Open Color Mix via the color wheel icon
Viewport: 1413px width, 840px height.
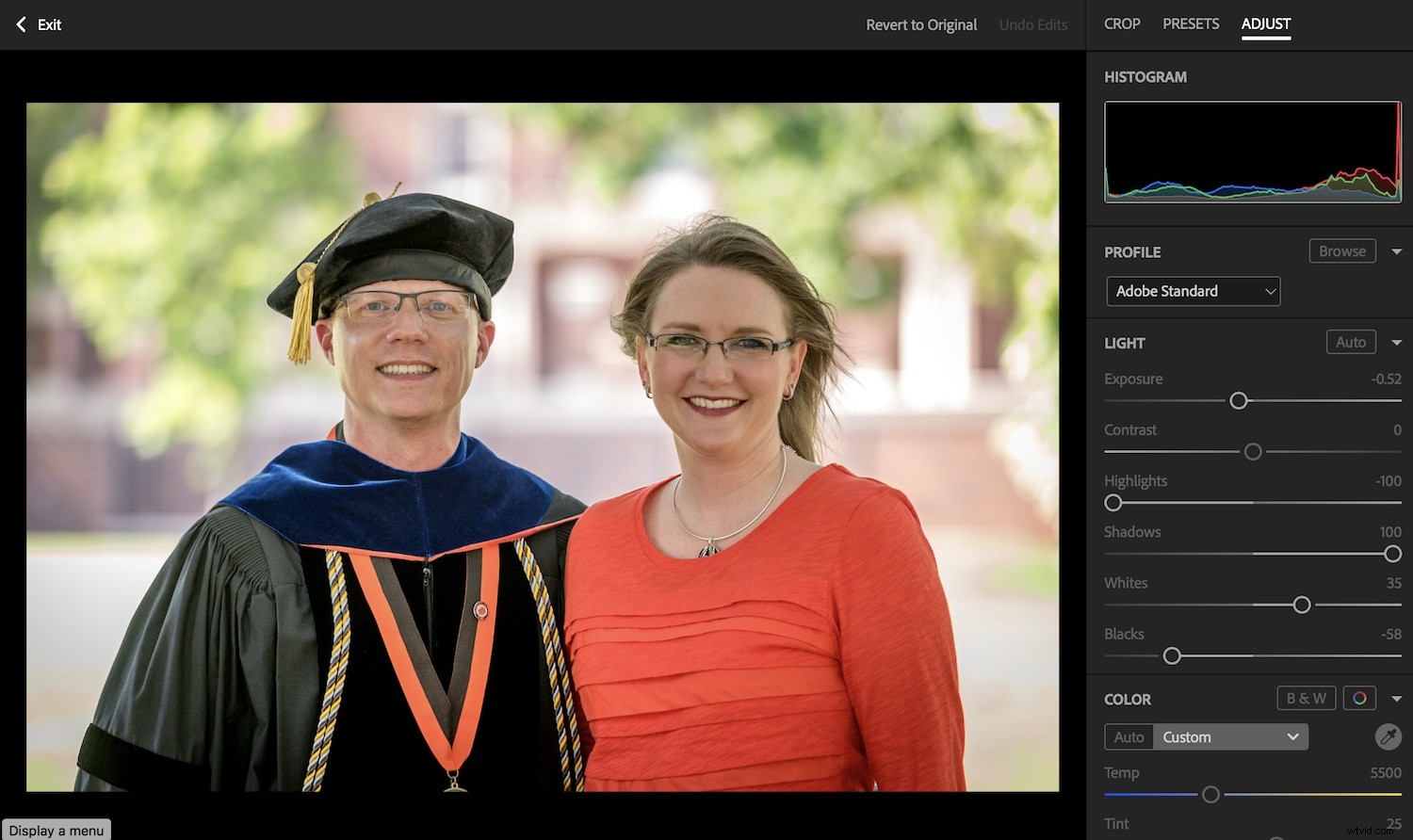tap(1360, 698)
